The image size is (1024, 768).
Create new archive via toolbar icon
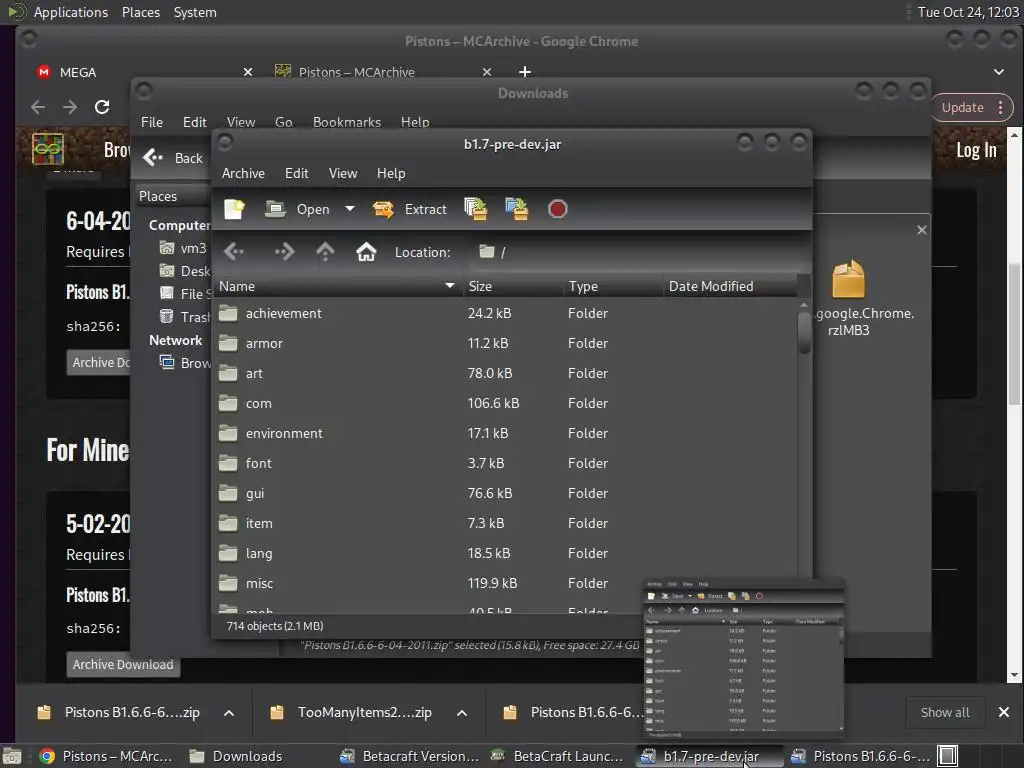(234, 209)
